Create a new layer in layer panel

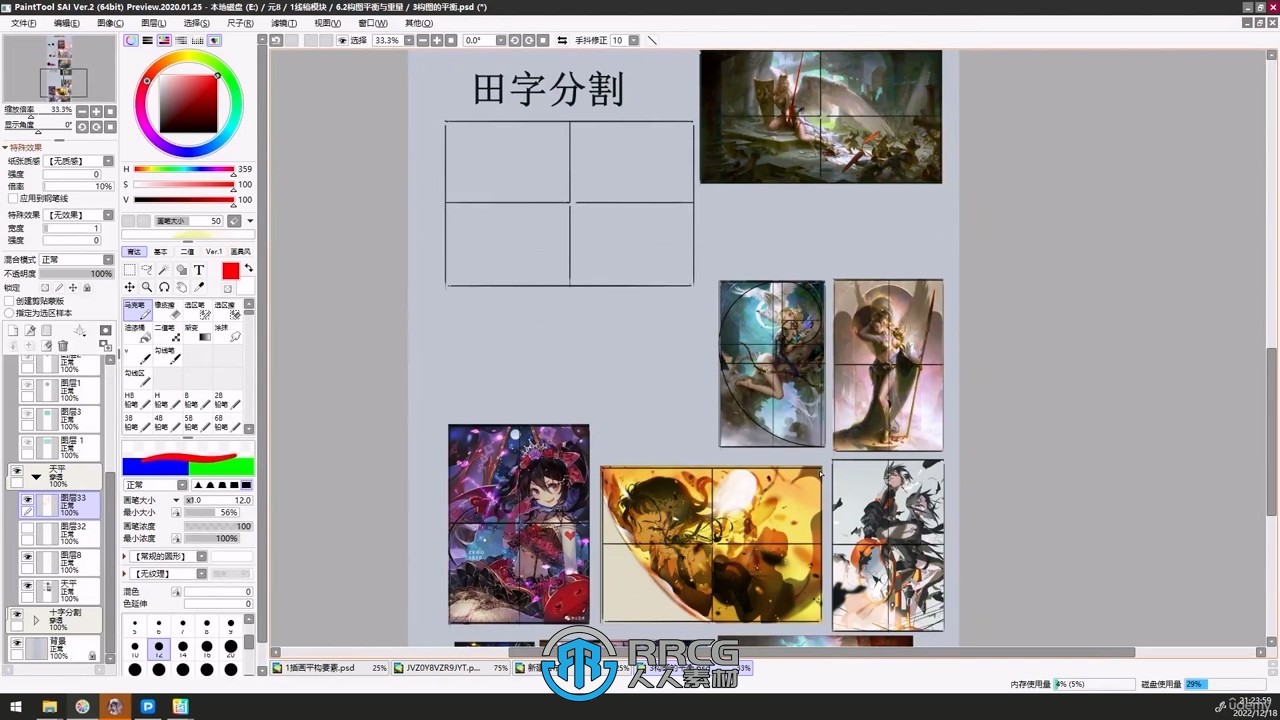click(x=13, y=330)
